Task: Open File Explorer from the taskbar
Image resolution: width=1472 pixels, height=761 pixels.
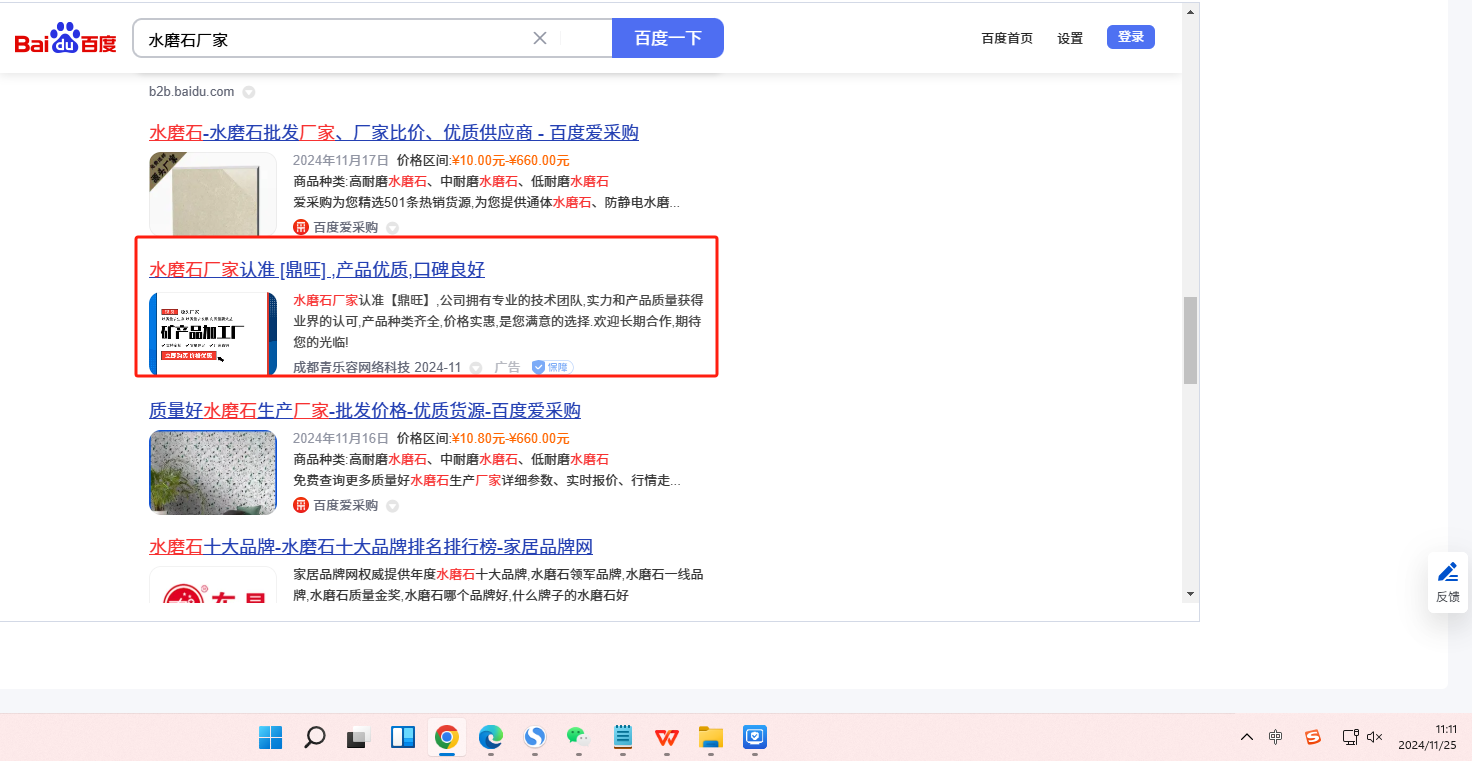Action: 710,738
